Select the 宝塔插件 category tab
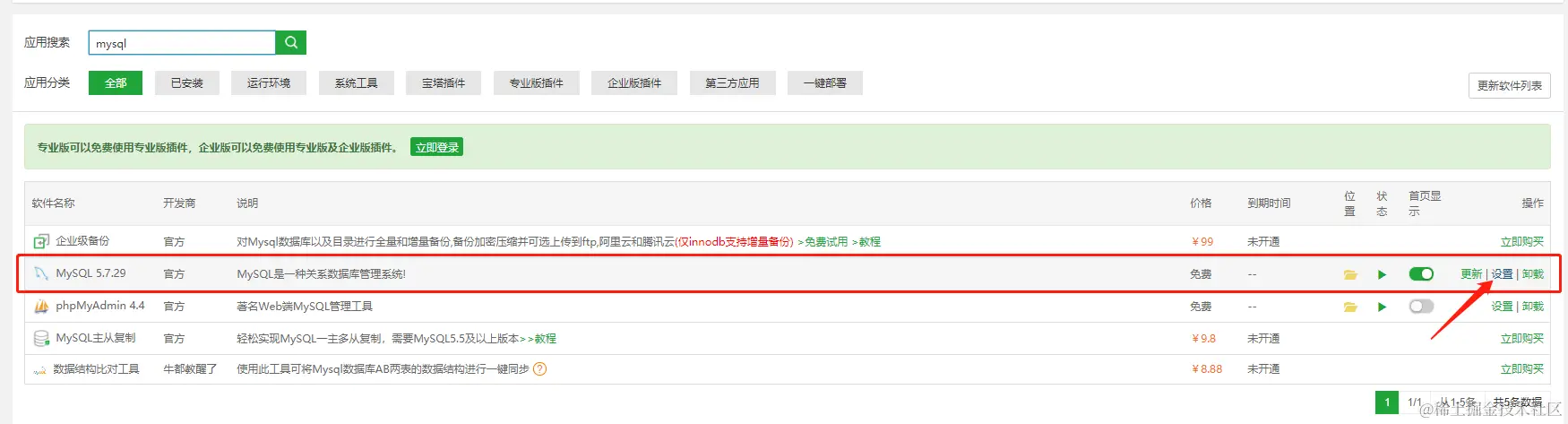Viewport: 1568px width, 424px height. pyautogui.click(x=444, y=82)
